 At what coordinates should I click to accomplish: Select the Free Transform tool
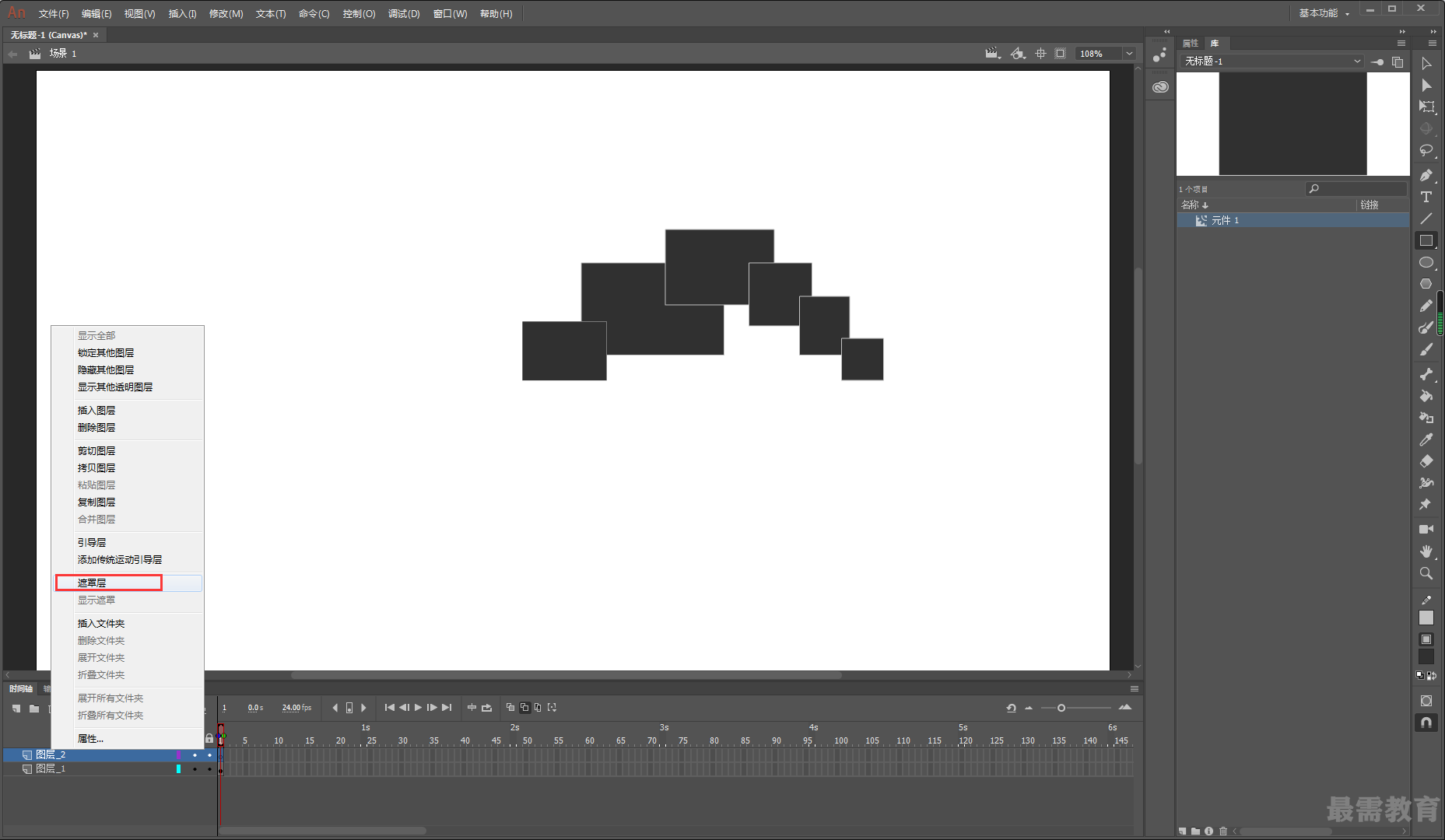(x=1426, y=107)
